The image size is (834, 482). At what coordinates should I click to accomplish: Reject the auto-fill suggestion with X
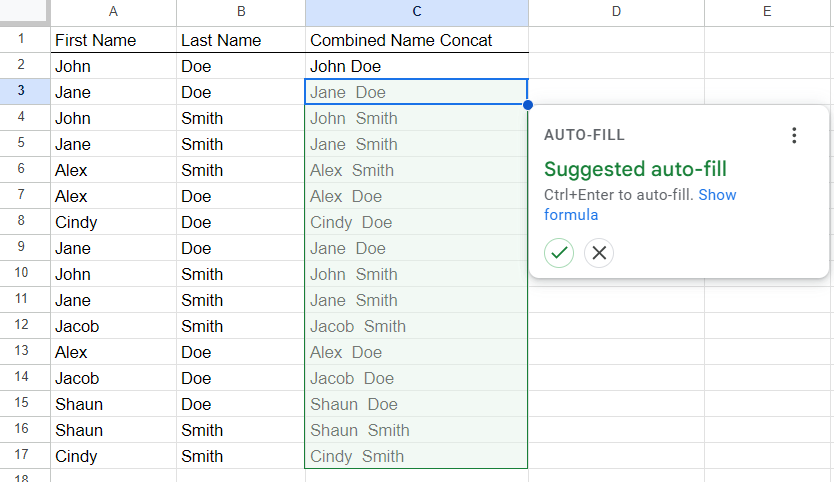(x=599, y=253)
